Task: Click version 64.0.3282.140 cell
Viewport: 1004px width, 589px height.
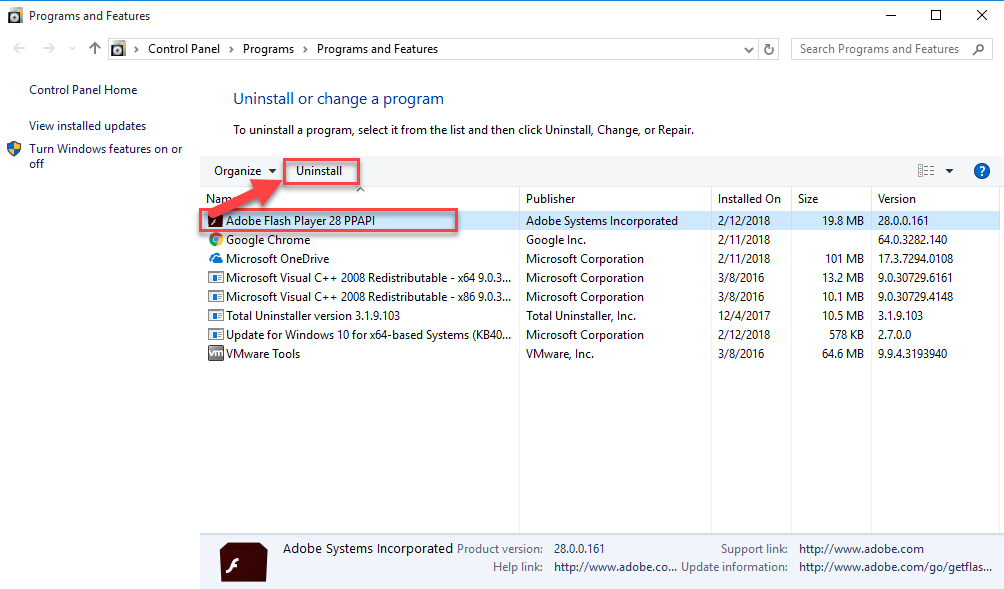Action: [x=912, y=240]
